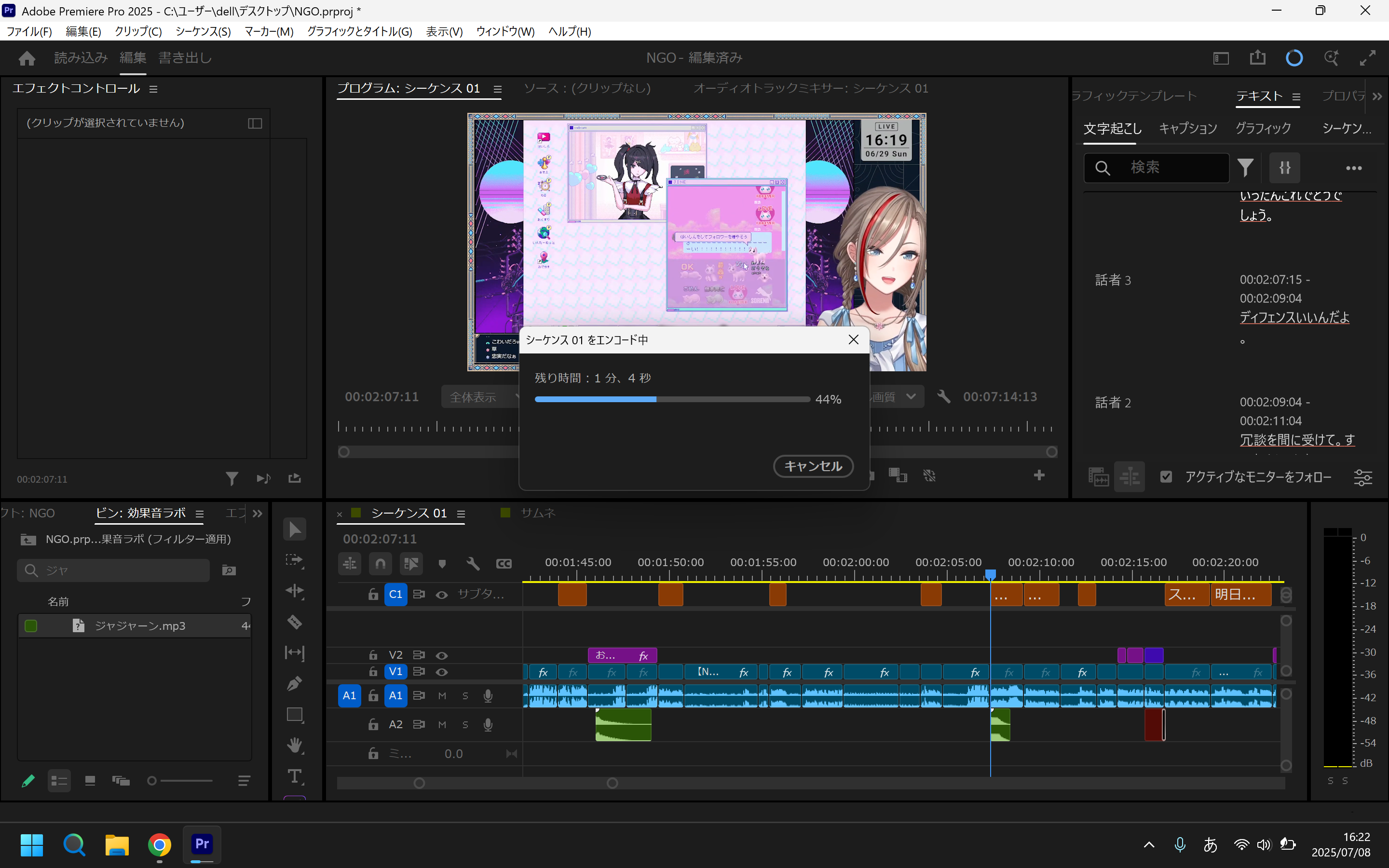Select the Pen tool
Image resolution: width=1389 pixels, height=868 pixels.
[x=295, y=683]
